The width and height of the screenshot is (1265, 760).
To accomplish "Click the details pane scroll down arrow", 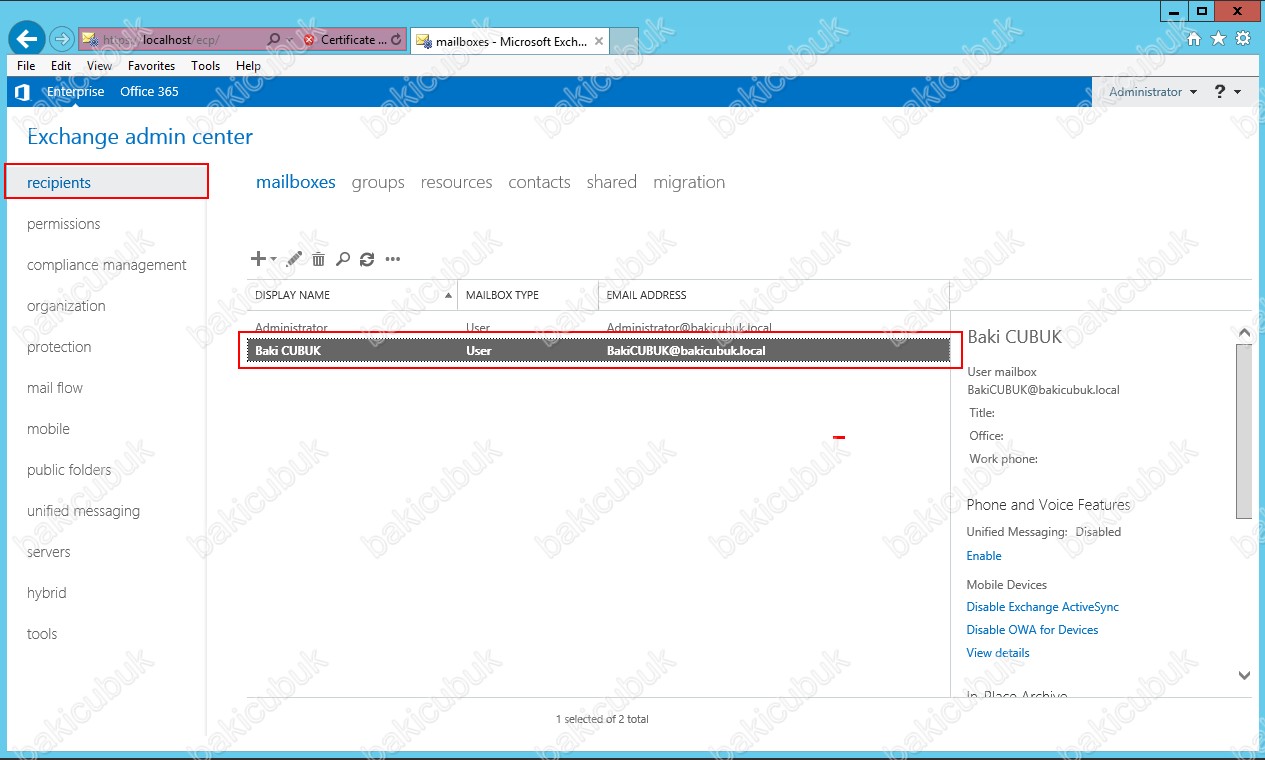I will [x=1244, y=676].
